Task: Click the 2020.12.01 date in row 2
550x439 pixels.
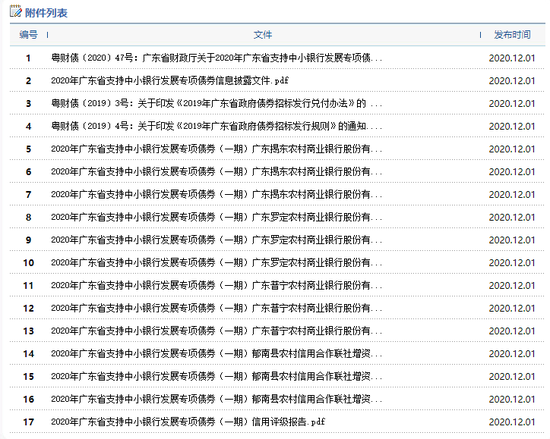Action: point(512,81)
